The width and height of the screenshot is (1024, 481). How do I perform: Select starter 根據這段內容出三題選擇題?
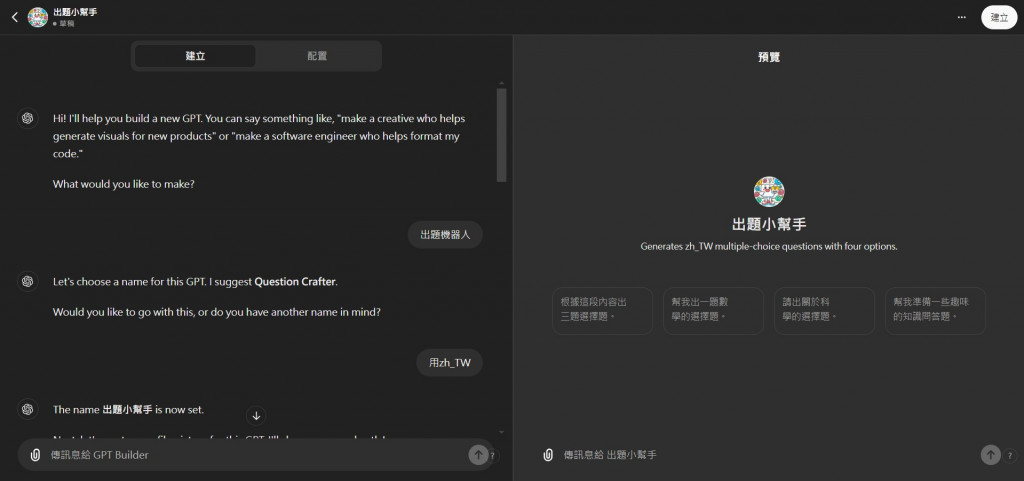coord(602,311)
